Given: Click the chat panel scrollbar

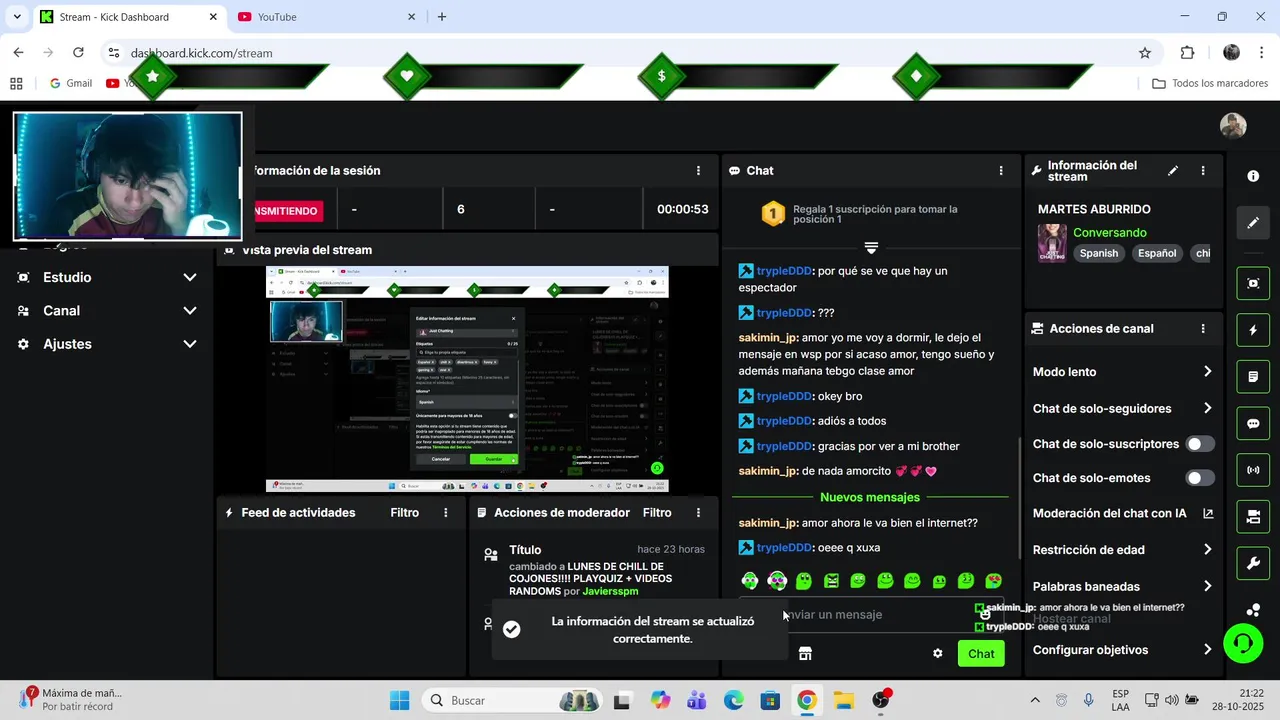Looking at the screenshot, I should point(1019,497).
